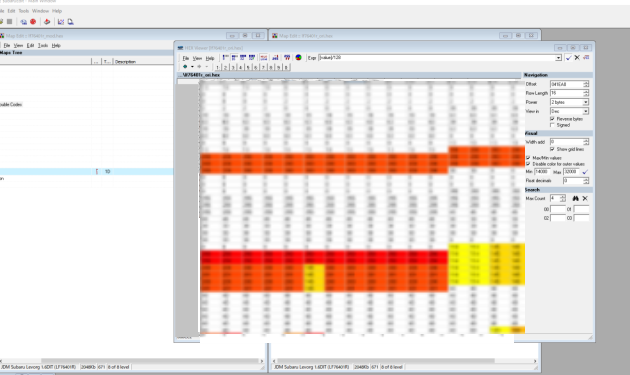
Task: Select bookmark slot 5 in the HEX Viewer toolbar
Action: pos(248,68)
